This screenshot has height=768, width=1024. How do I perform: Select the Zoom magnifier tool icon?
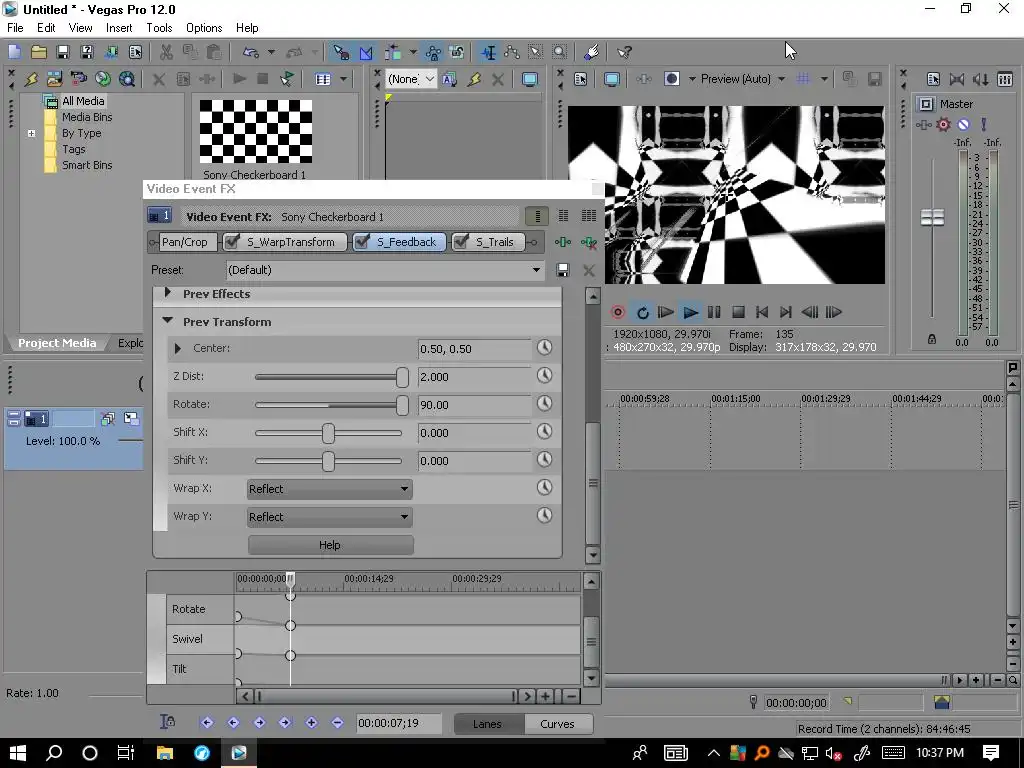pyautogui.click(x=560, y=52)
